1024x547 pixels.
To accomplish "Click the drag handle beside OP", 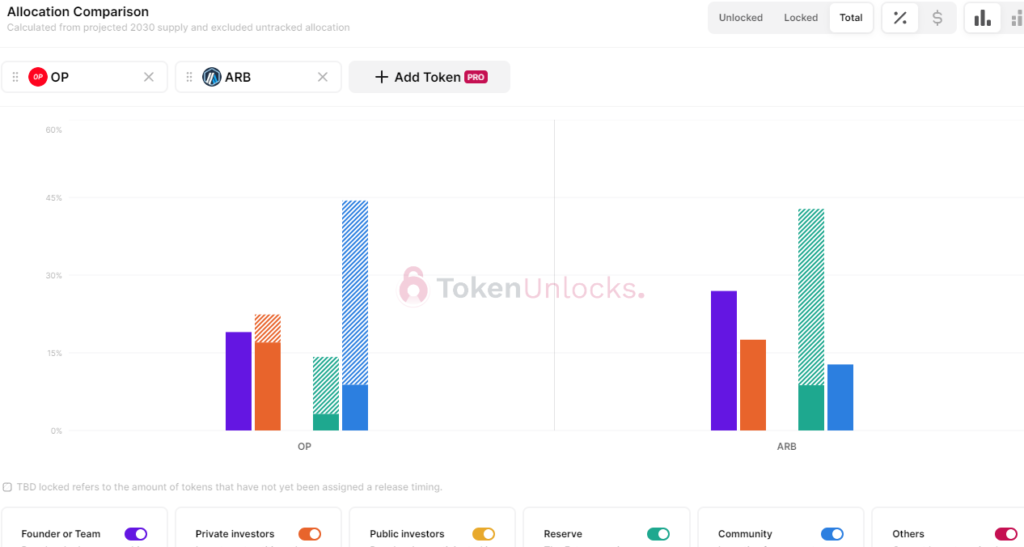I will [x=15, y=77].
